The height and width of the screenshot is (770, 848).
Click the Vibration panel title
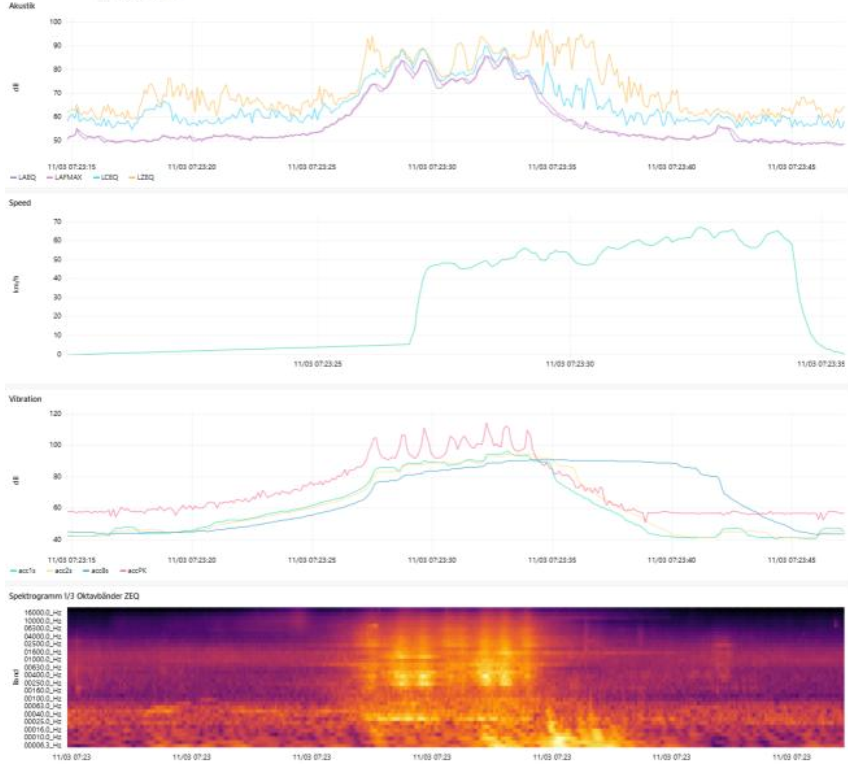pyautogui.click(x=25, y=399)
